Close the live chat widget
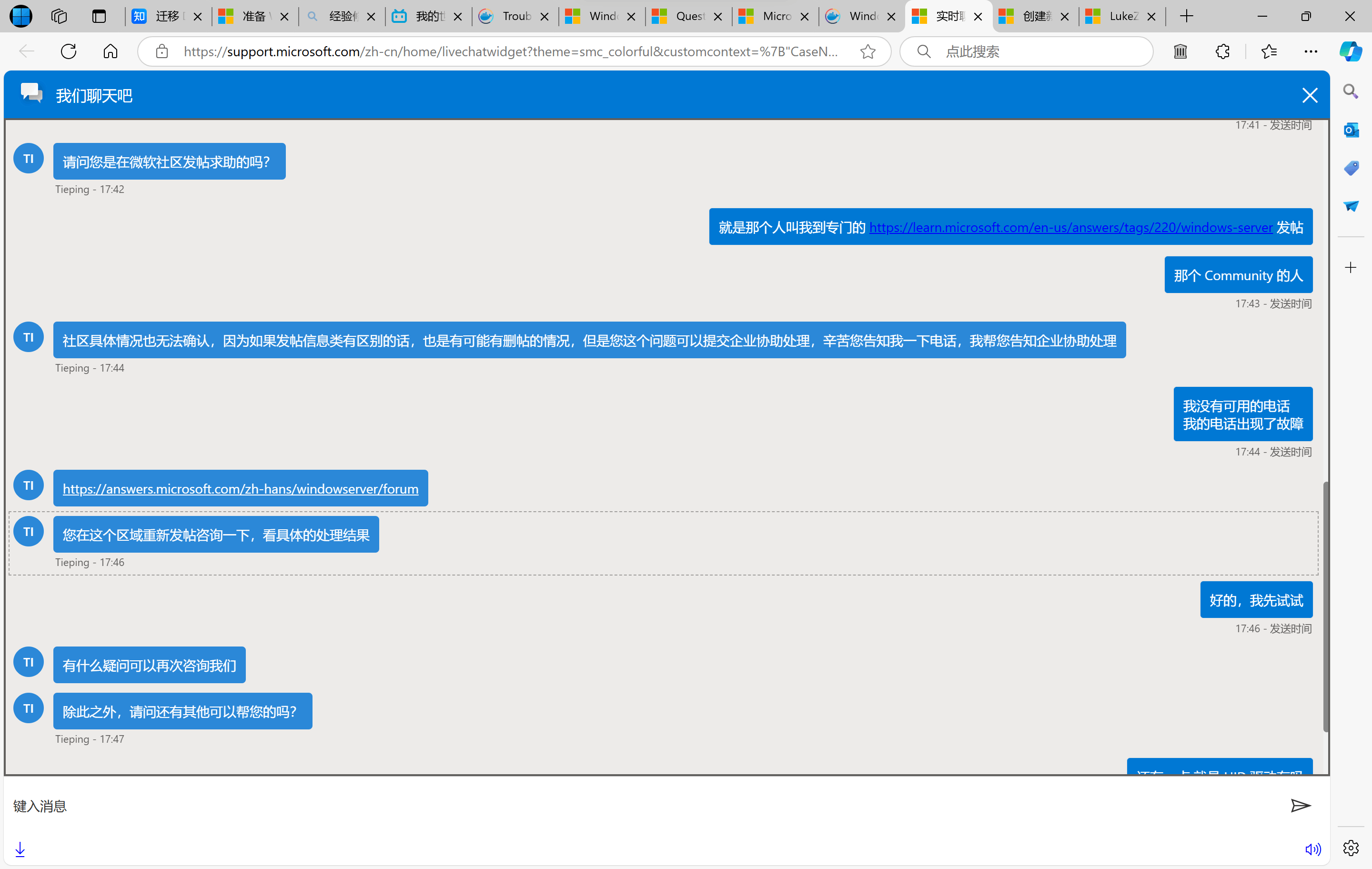This screenshot has width=1372, height=869. point(1309,95)
